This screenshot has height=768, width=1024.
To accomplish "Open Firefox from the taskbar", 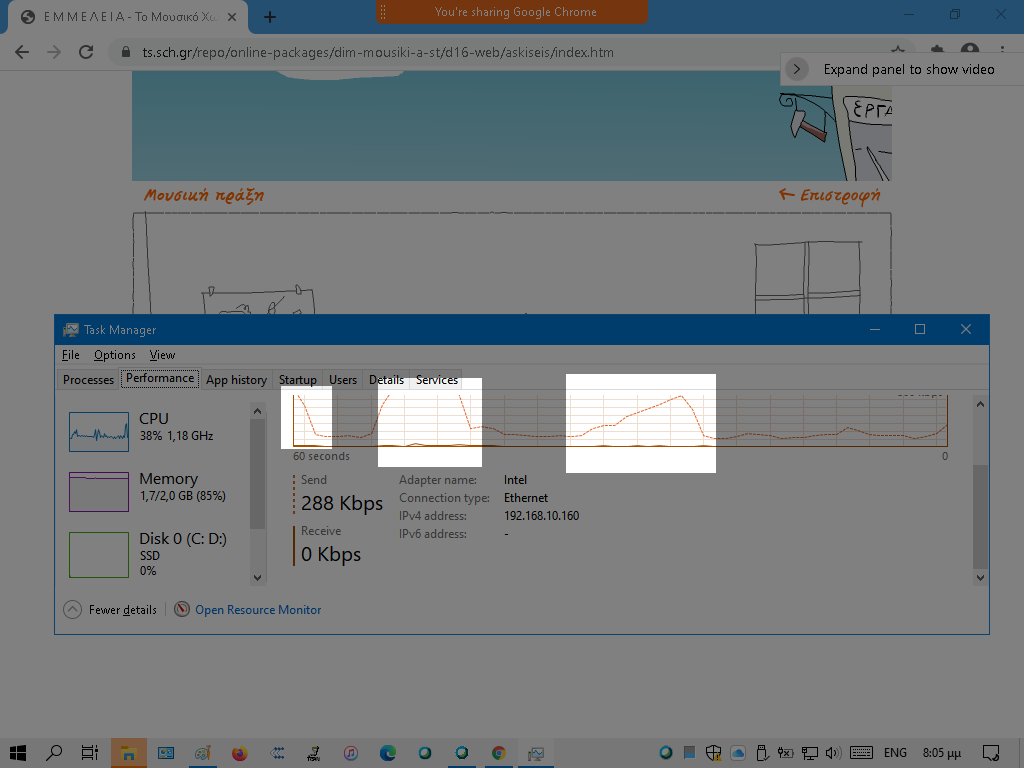I will [239, 753].
